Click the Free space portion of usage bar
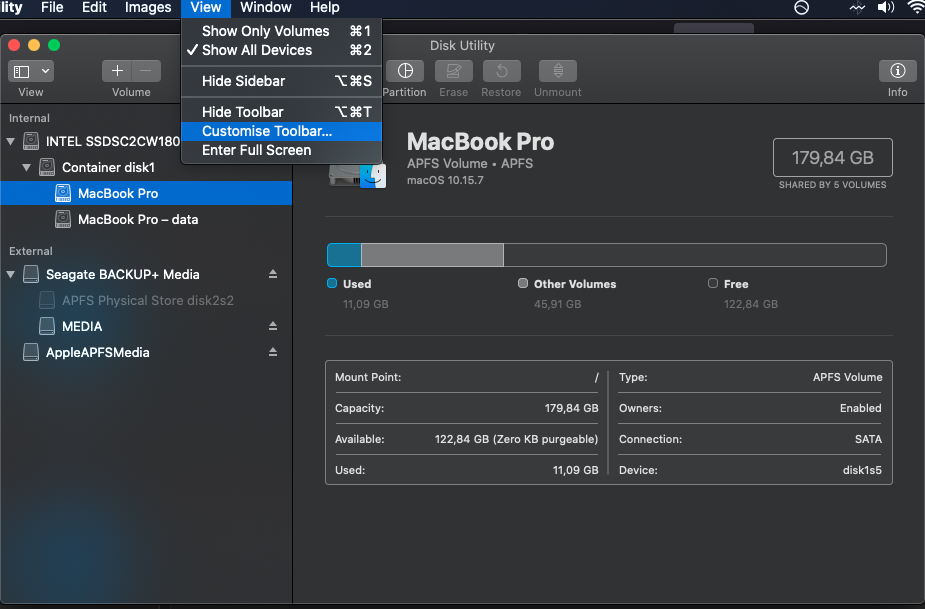This screenshot has height=609, width=925. tap(695, 255)
